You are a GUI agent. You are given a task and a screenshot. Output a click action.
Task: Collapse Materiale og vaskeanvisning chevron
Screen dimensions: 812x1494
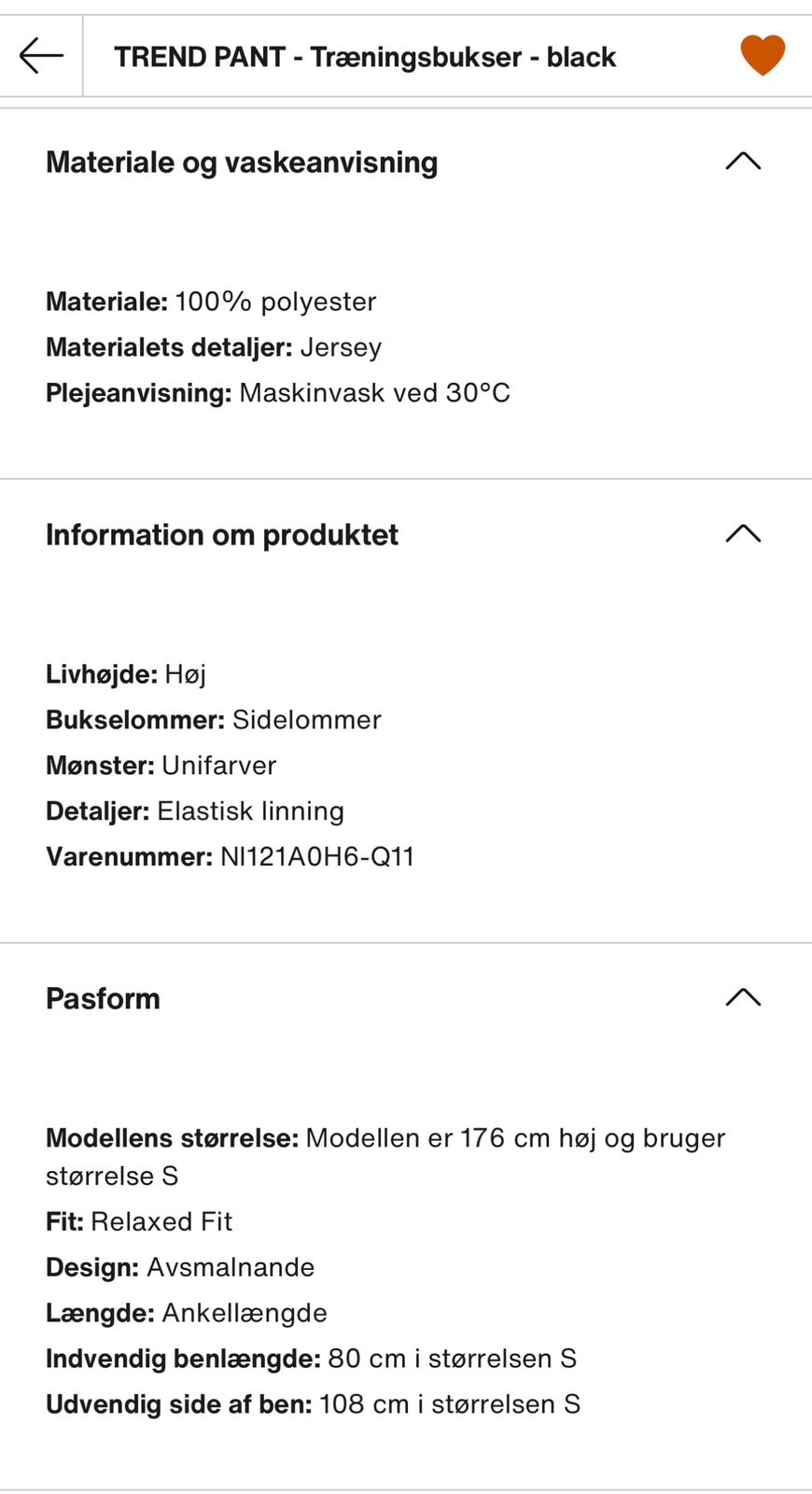click(x=743, y=162)
